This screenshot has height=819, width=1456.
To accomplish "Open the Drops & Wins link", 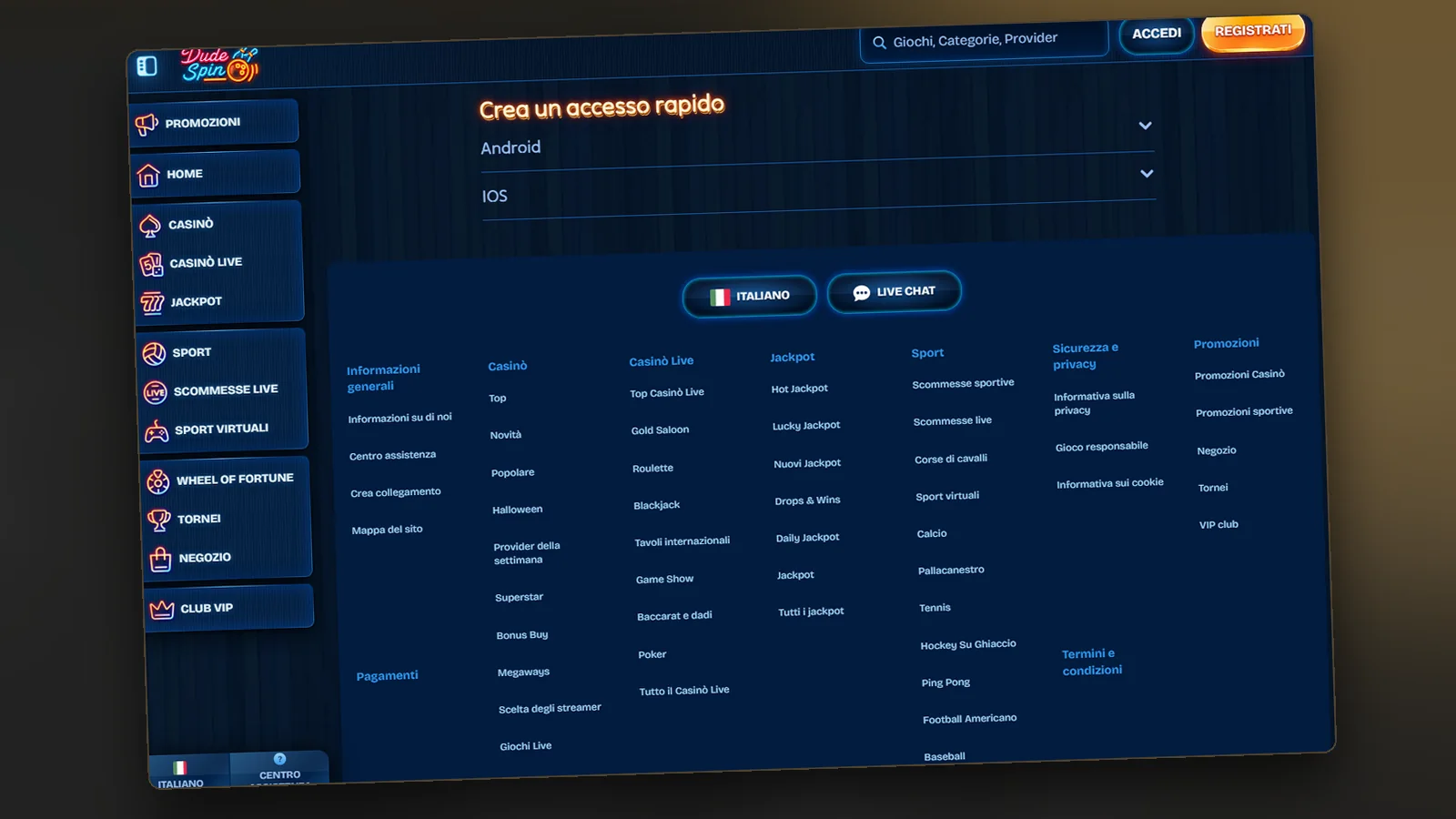I will coord(807,500).
